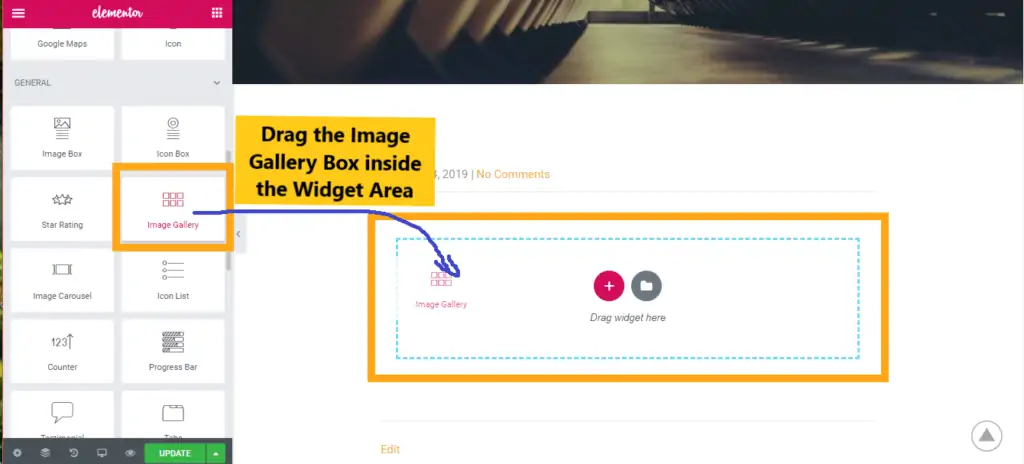Open the Update button options arrow
Image resolution: width=1024 pixels, height=464 pixels.
point(216,454)
